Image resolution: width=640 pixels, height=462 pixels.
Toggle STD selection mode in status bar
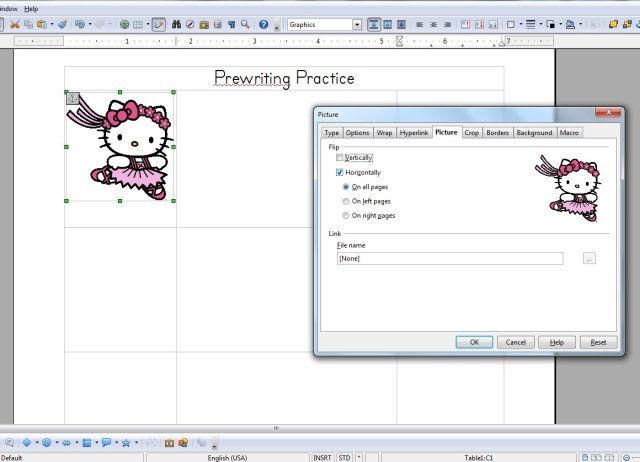[344, 458]
